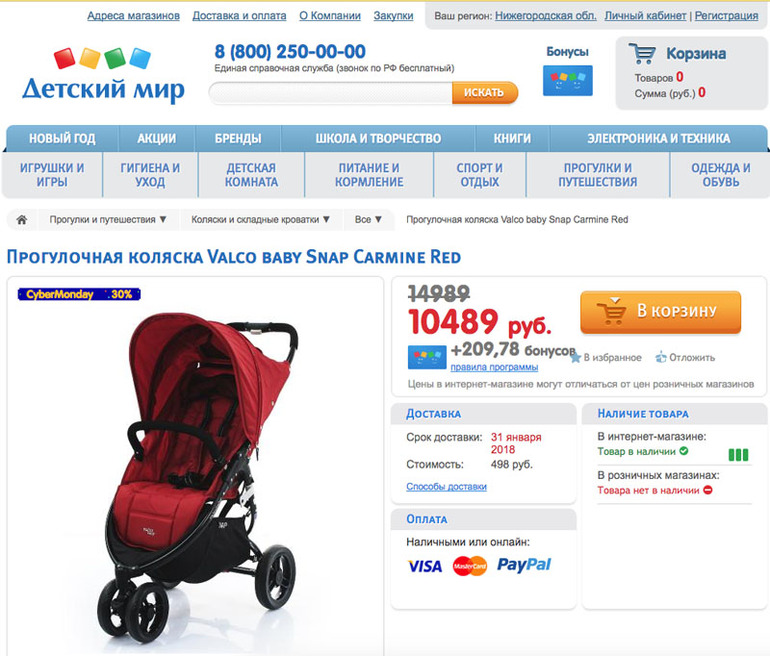Select the VISA payment logo

tap(425, 566)
